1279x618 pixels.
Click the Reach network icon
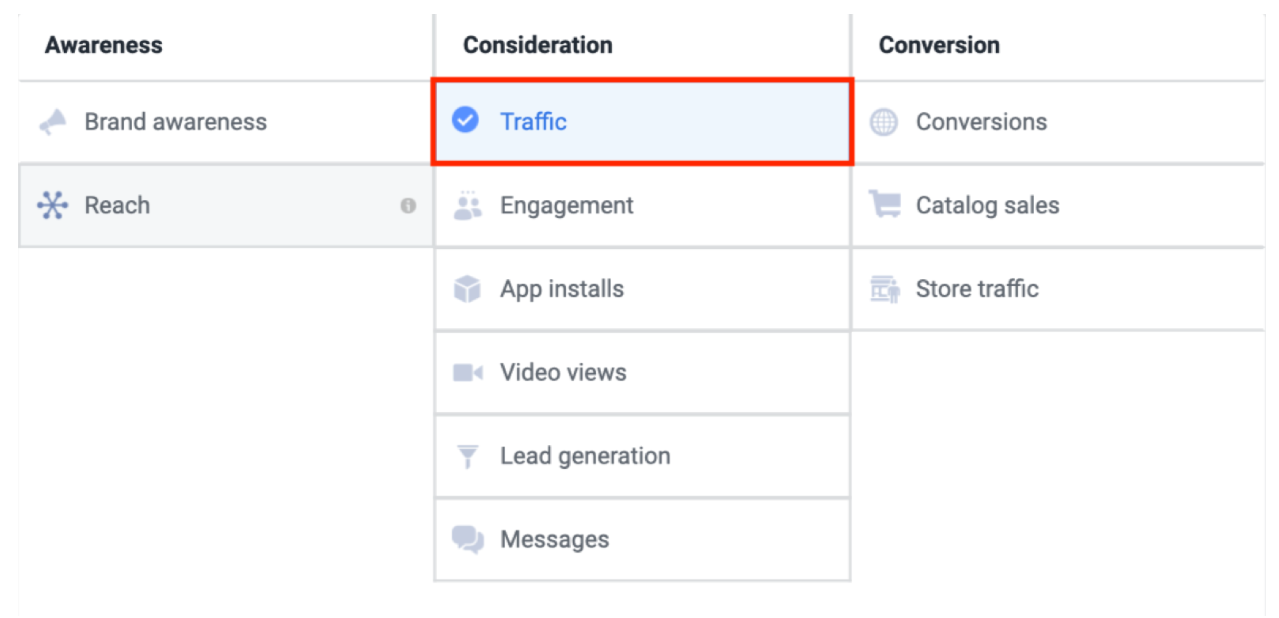(52, 206)
